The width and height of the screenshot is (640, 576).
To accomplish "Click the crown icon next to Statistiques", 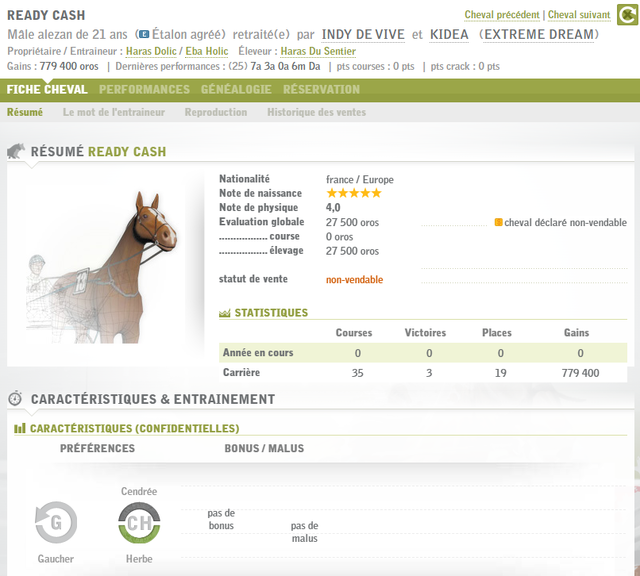I will (x=224, y=313).
